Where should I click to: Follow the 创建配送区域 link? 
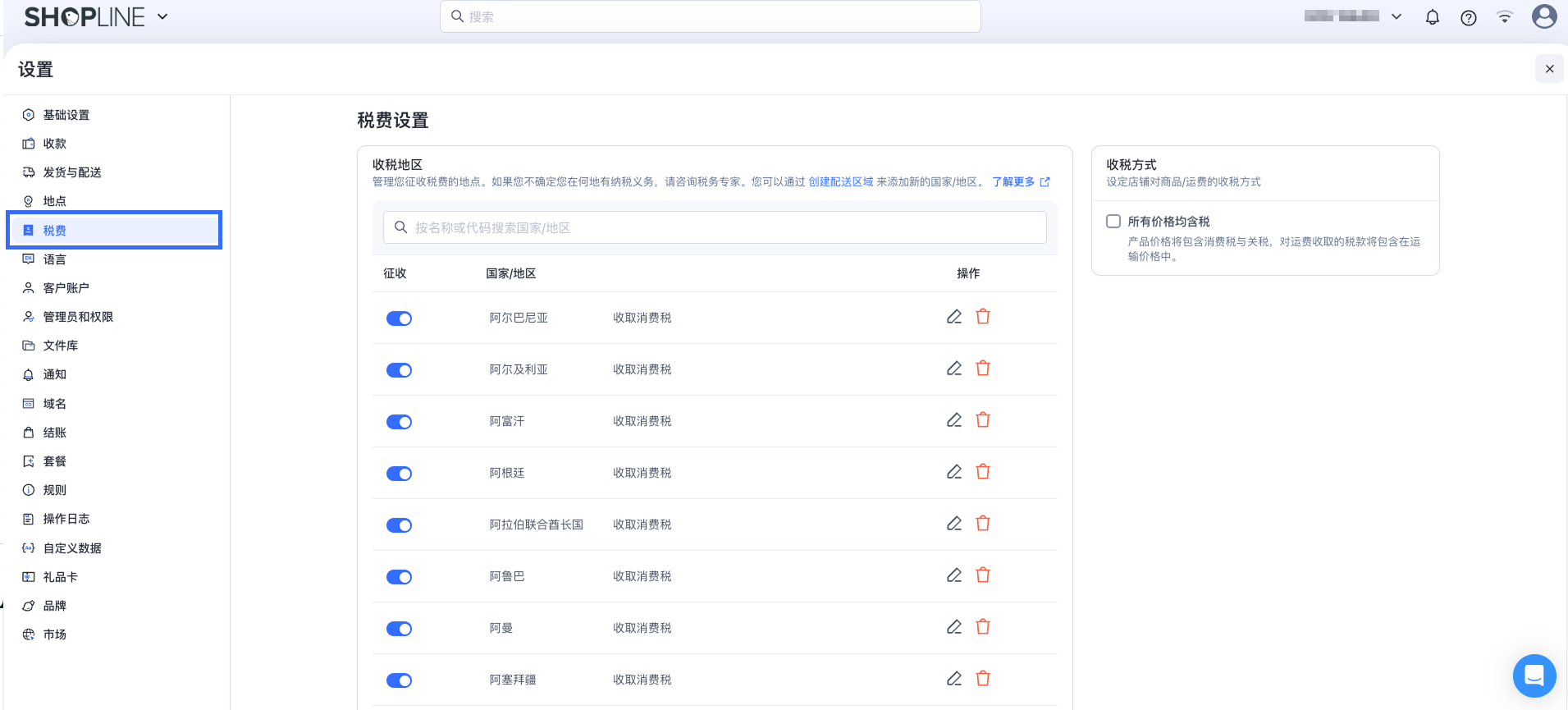(840, 182)
